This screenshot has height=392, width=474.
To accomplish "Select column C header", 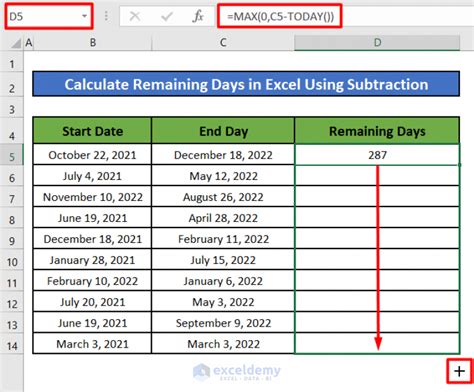I will (x=223, y=43).
